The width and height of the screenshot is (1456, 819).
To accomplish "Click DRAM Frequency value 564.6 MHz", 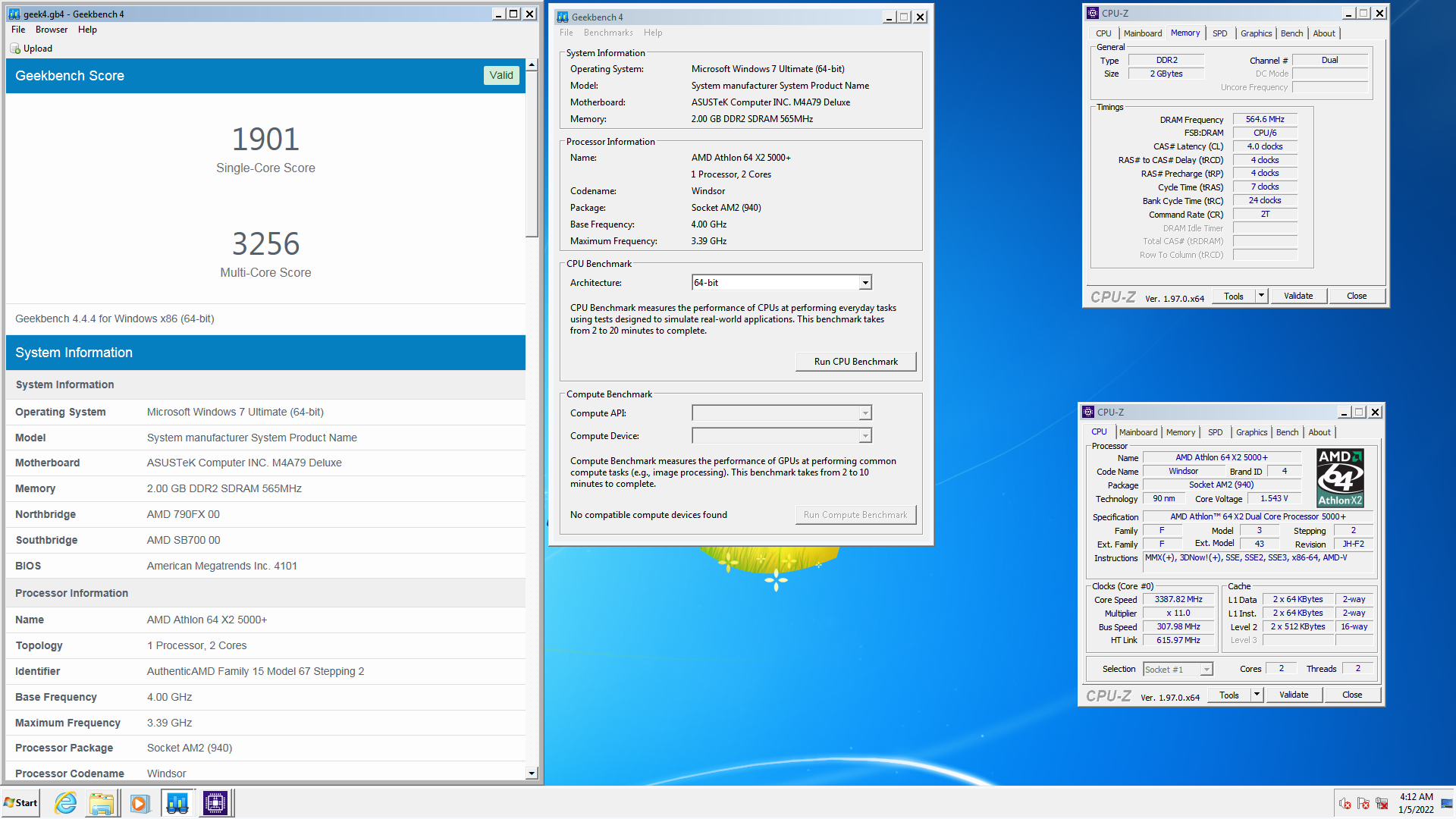I will tap(1265, 119).
